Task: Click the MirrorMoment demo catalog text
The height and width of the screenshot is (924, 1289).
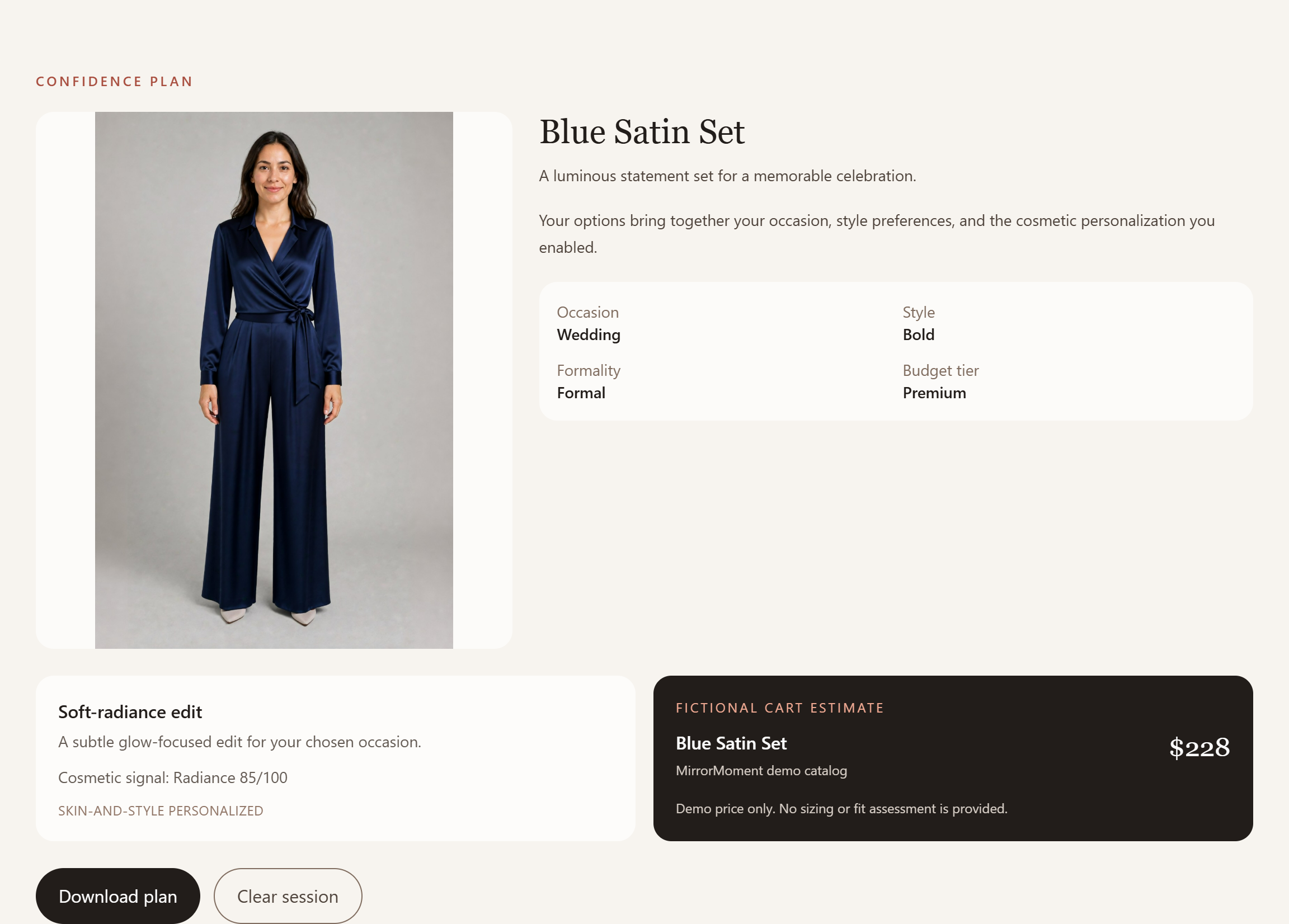Action: click(x=761, y=771)
